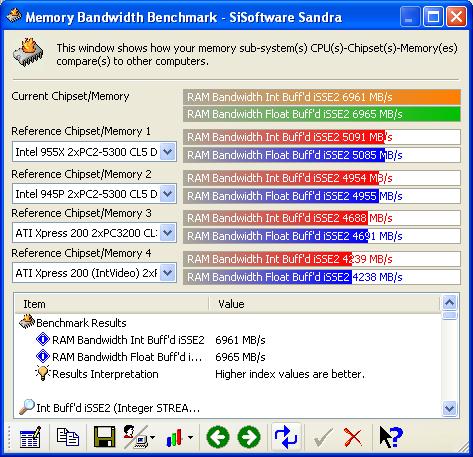Click the red Int 5091 MB/s bar
The image size is (473, 457).
click(x=322, y=137)
